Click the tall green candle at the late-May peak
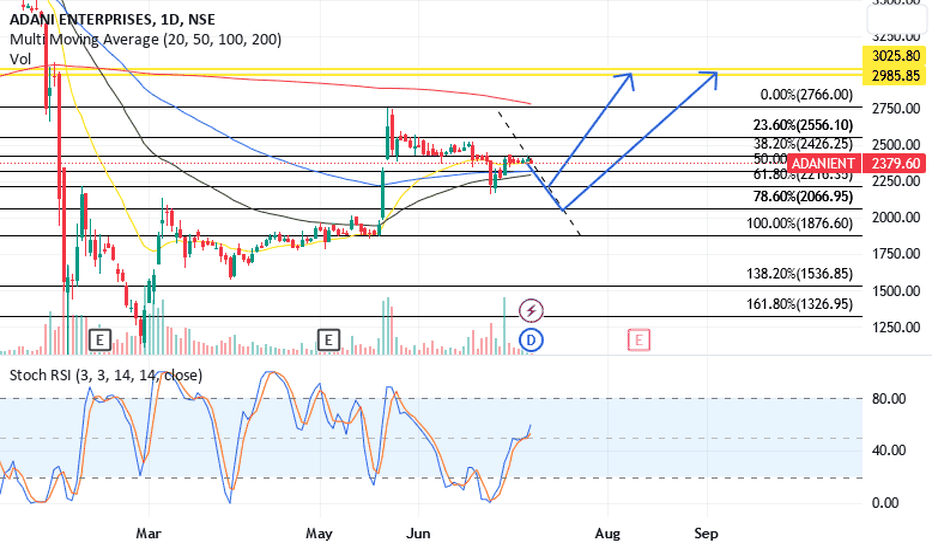932x550 pixels. click(388, 134)
